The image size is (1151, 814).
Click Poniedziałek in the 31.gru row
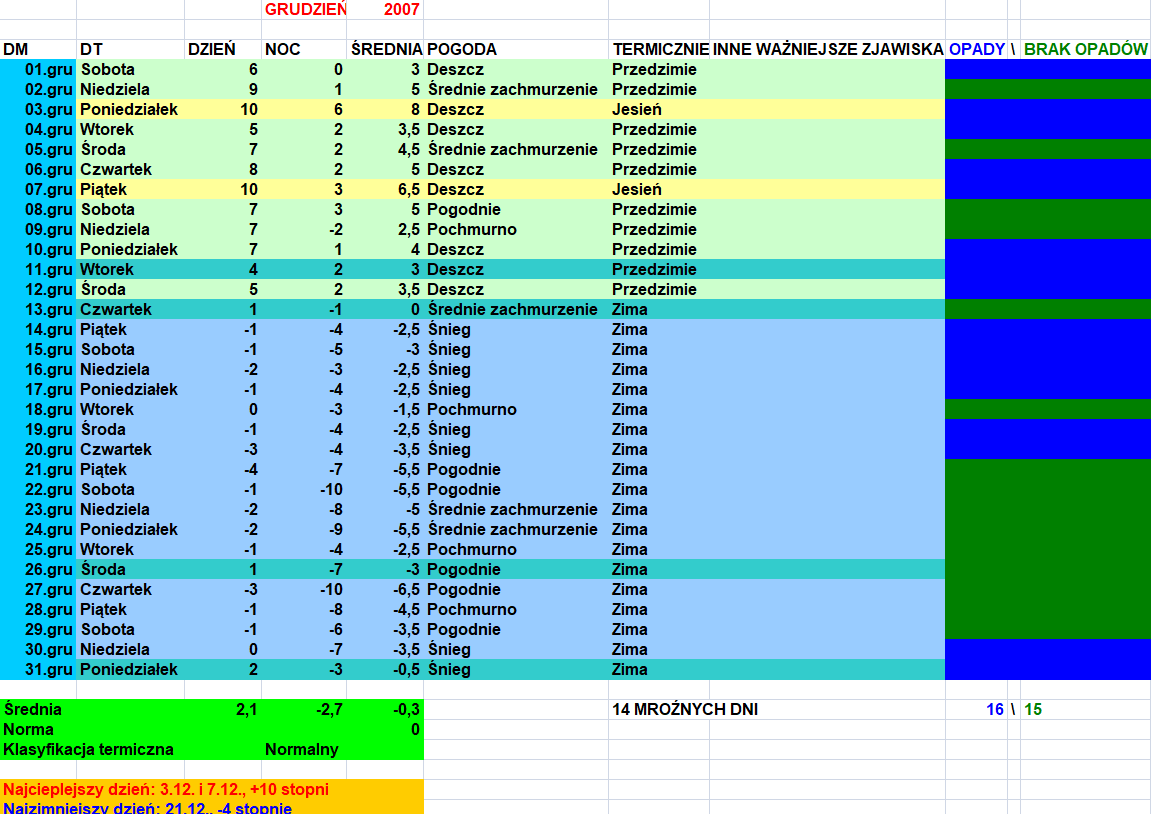point(129,669)
